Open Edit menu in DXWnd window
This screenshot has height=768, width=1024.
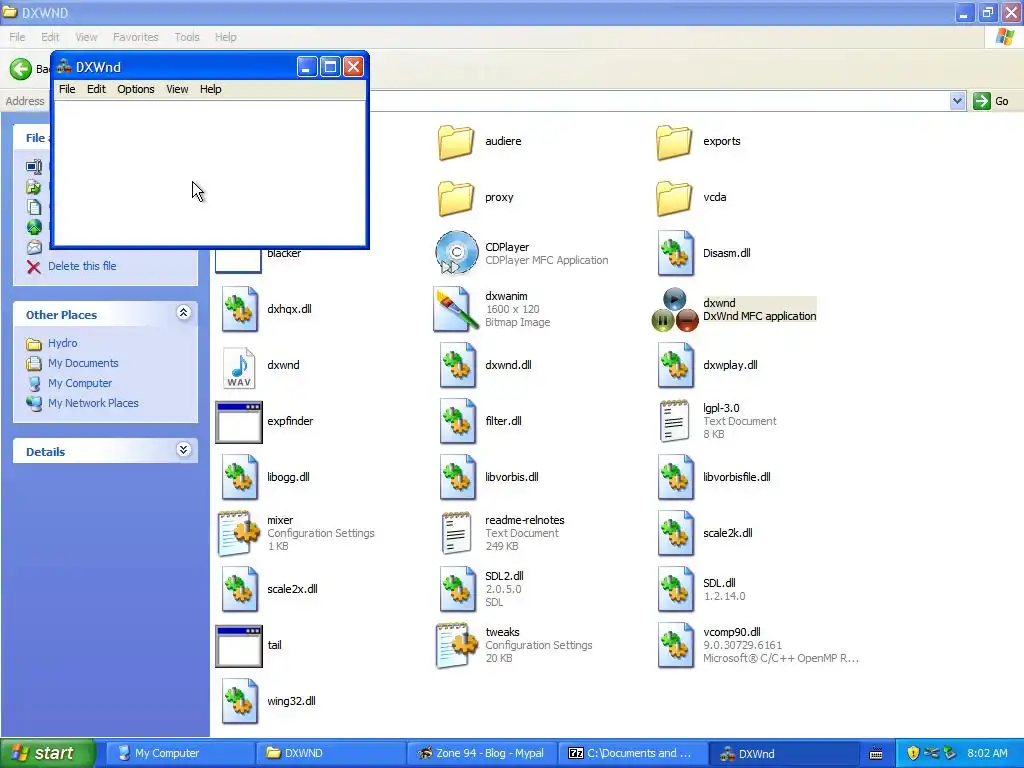pyautogui.click(x=96, y=89)
